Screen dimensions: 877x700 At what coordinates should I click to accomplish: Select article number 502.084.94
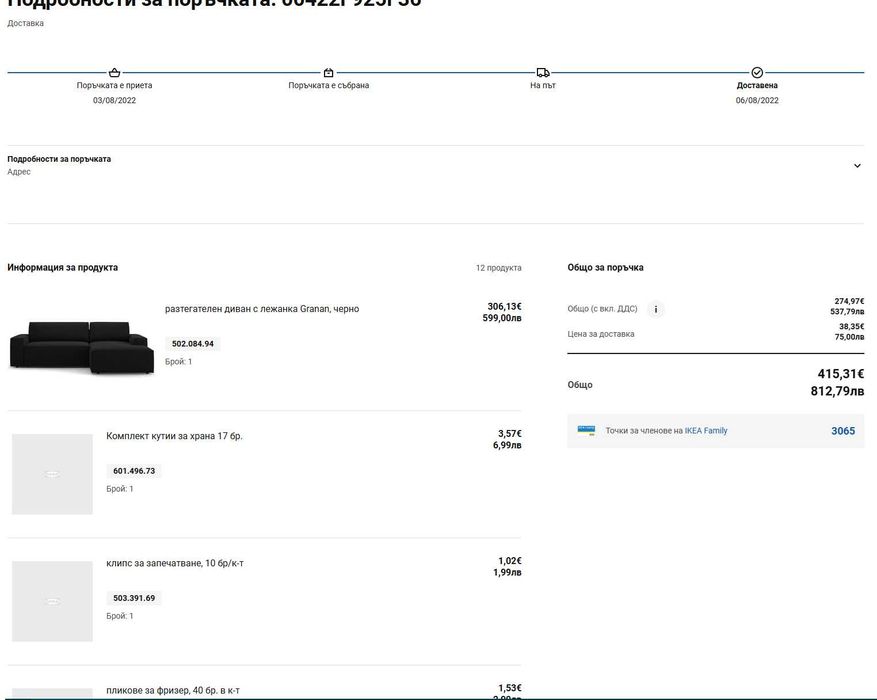(x=192, y=344)
